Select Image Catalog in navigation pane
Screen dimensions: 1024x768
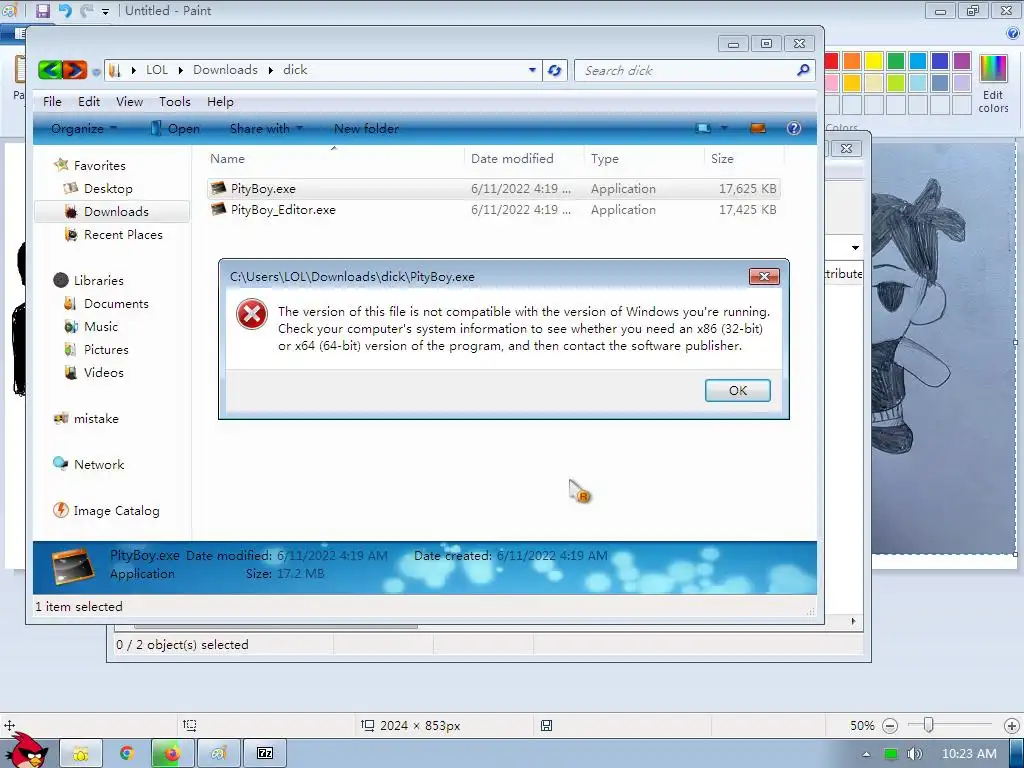click(116, 511)
